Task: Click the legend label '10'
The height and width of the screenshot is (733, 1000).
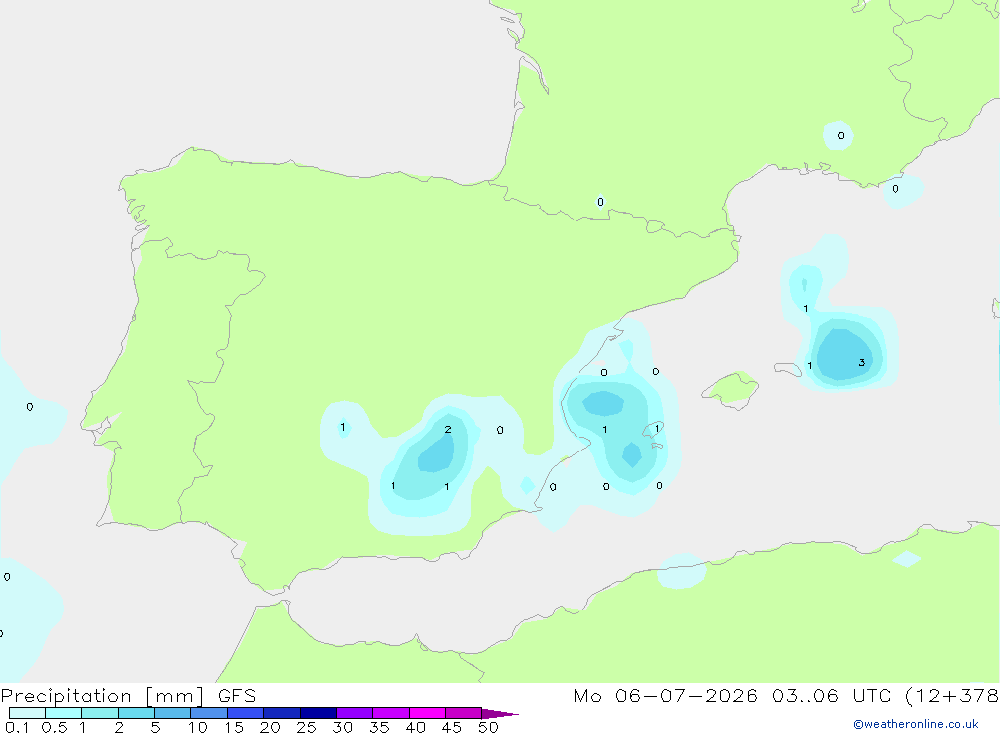Action: pos(197,727)
